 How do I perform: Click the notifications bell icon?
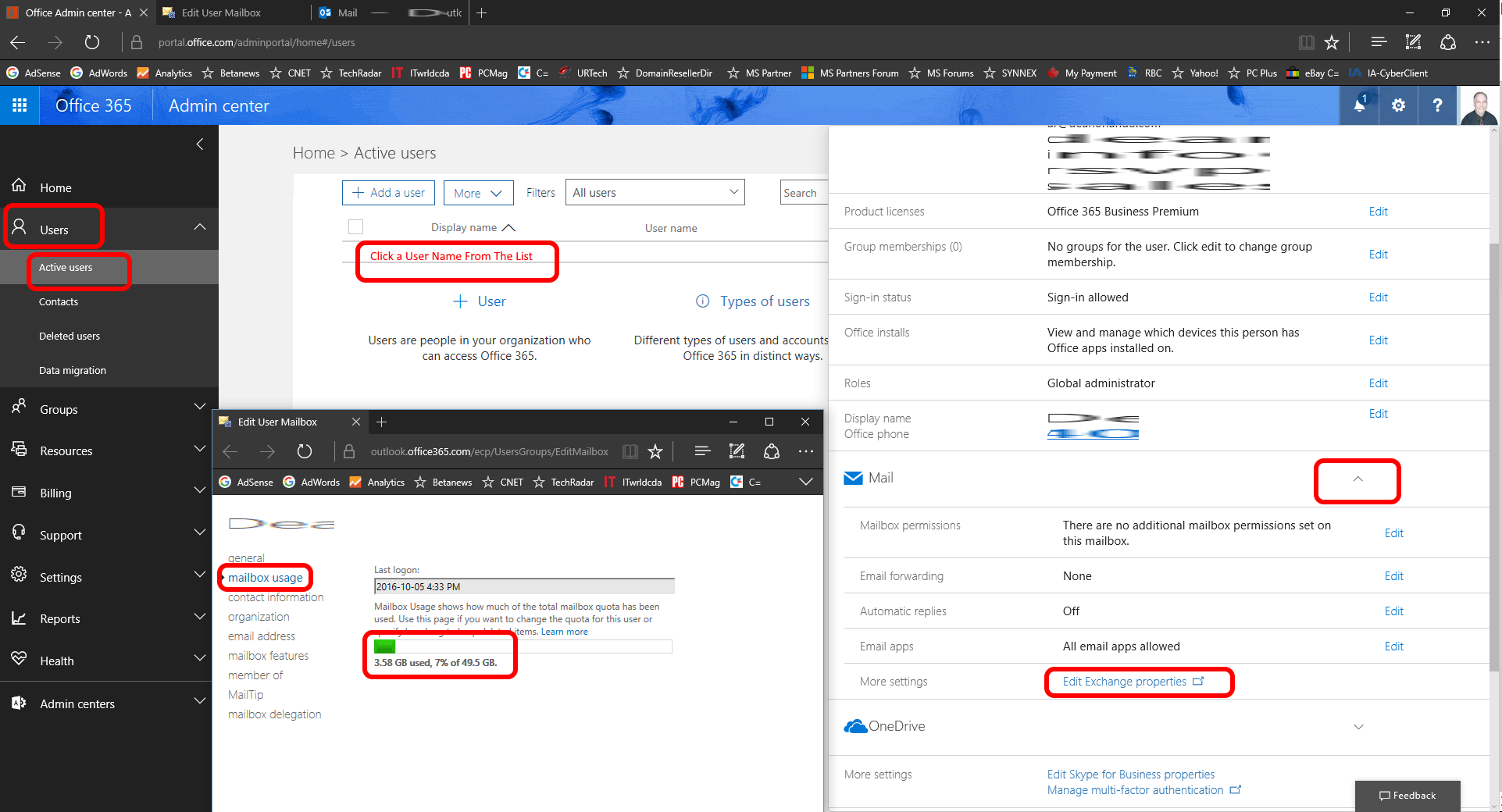click(1360, 105)
